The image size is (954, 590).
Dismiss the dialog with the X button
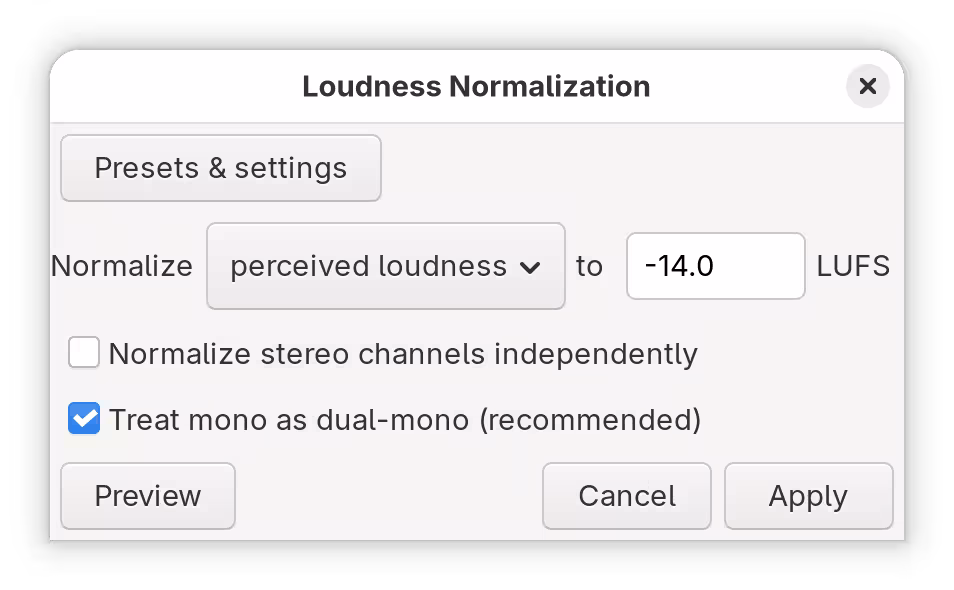pyautogui.click(x=867, y=86)
